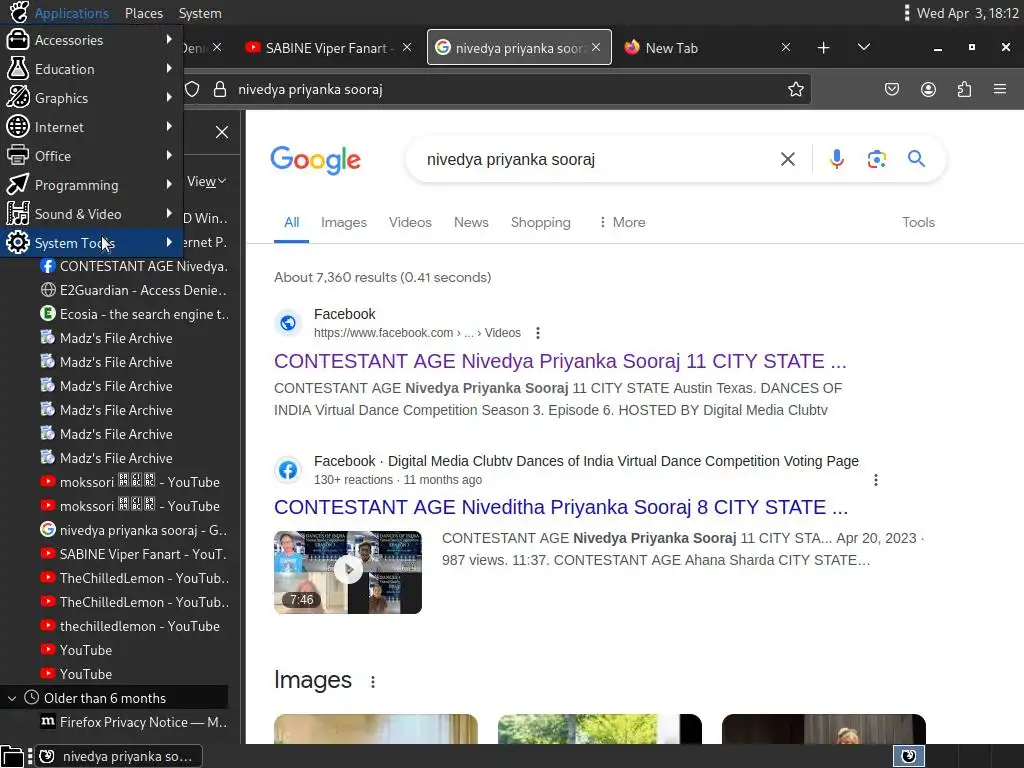The image size is (1024, 768).
Task: Open Ecosia search engine history entry
Action: click(x=134, y=315)
